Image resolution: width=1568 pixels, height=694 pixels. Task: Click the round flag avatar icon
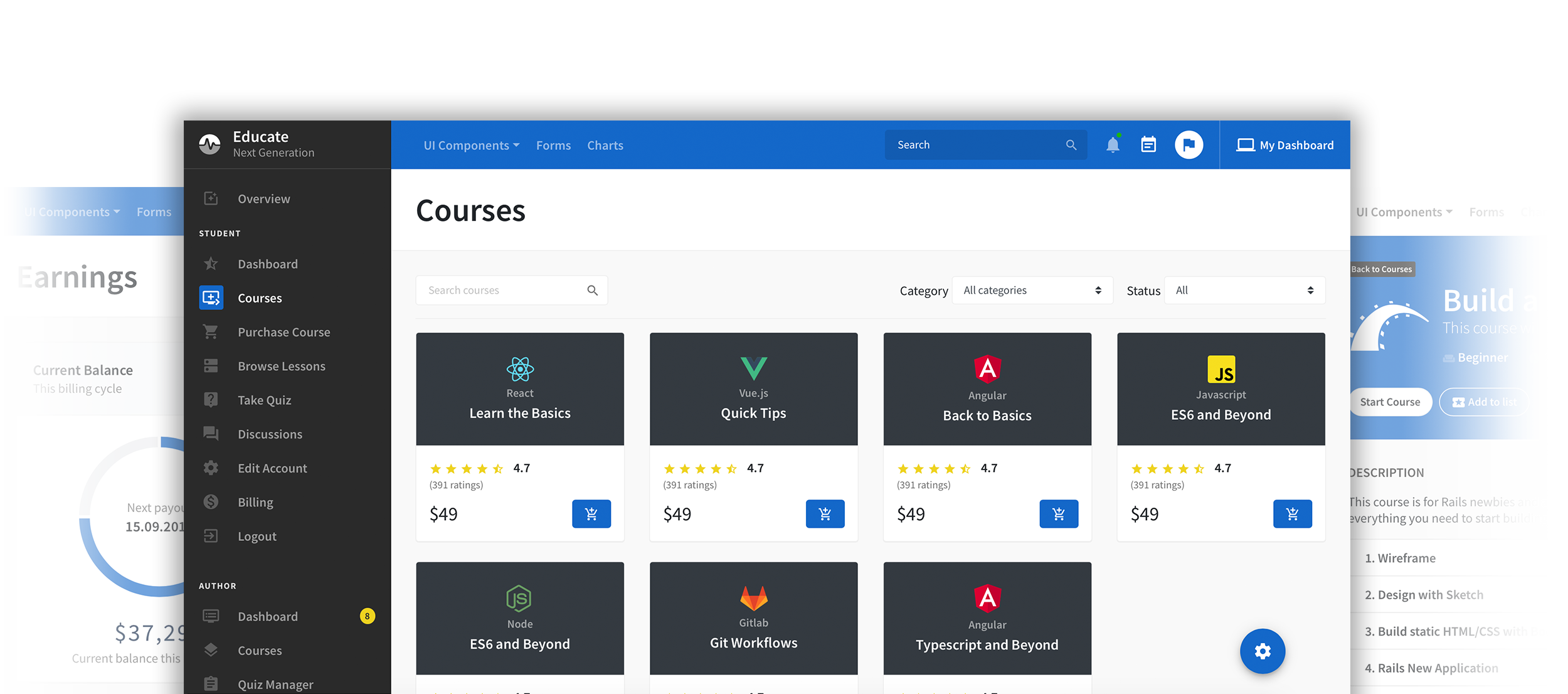[x=1189, y=145]
